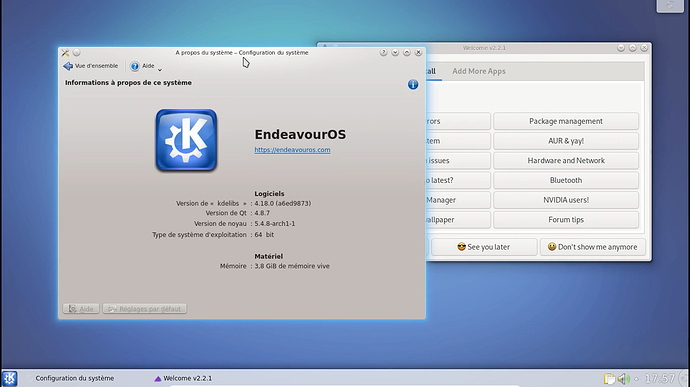Open NVIDIA users! in Welcome window
This screenshot has height=387, width=690.
coord(566,200)
